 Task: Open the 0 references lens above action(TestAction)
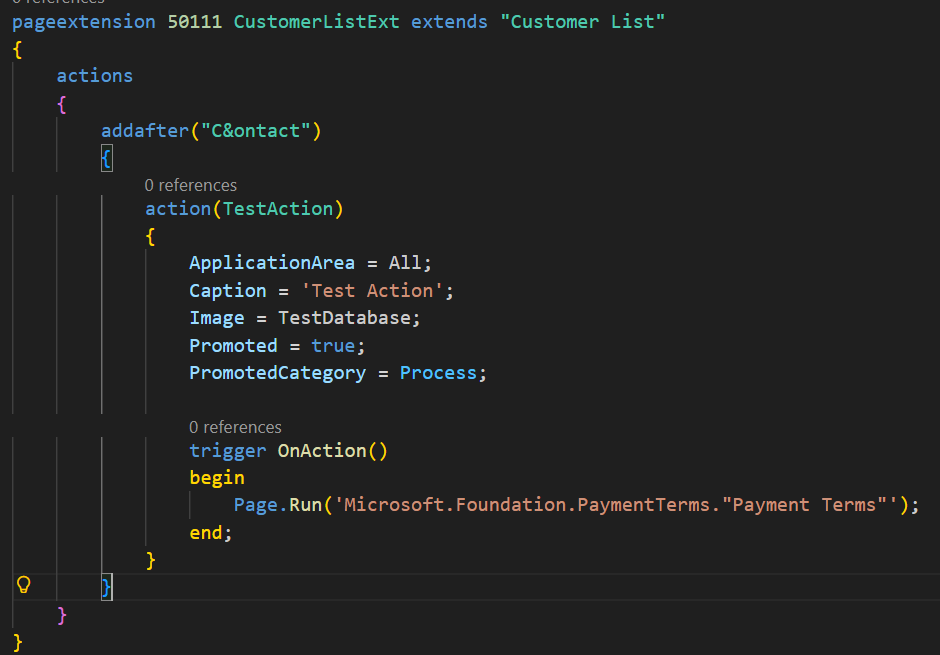coord(190,185)
